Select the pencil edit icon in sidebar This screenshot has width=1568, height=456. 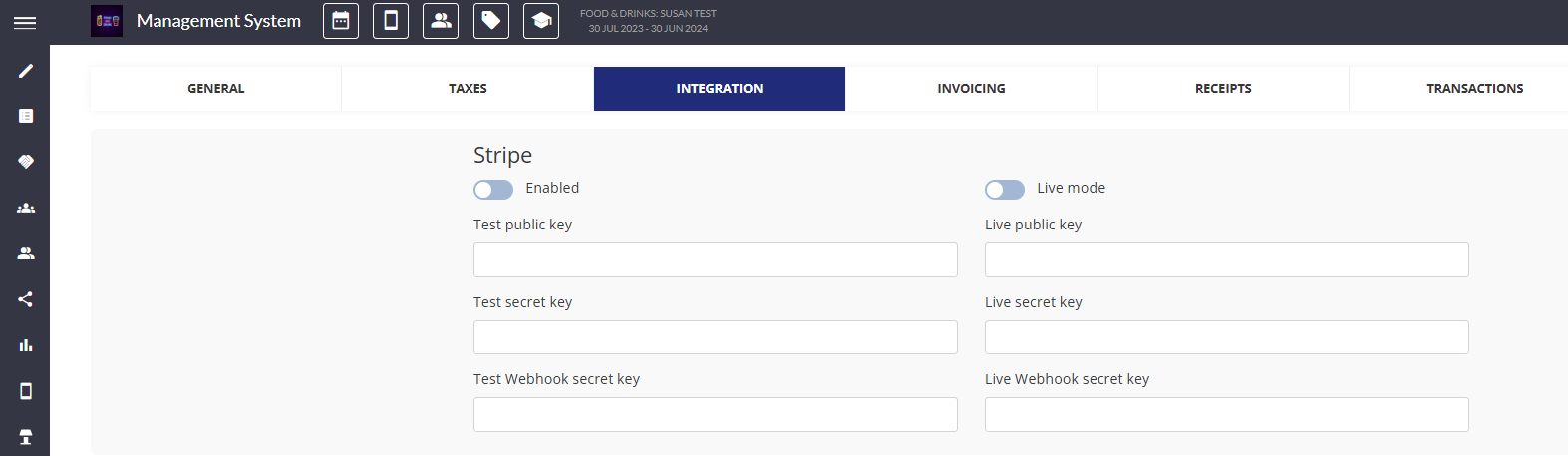tap(26, 71)
